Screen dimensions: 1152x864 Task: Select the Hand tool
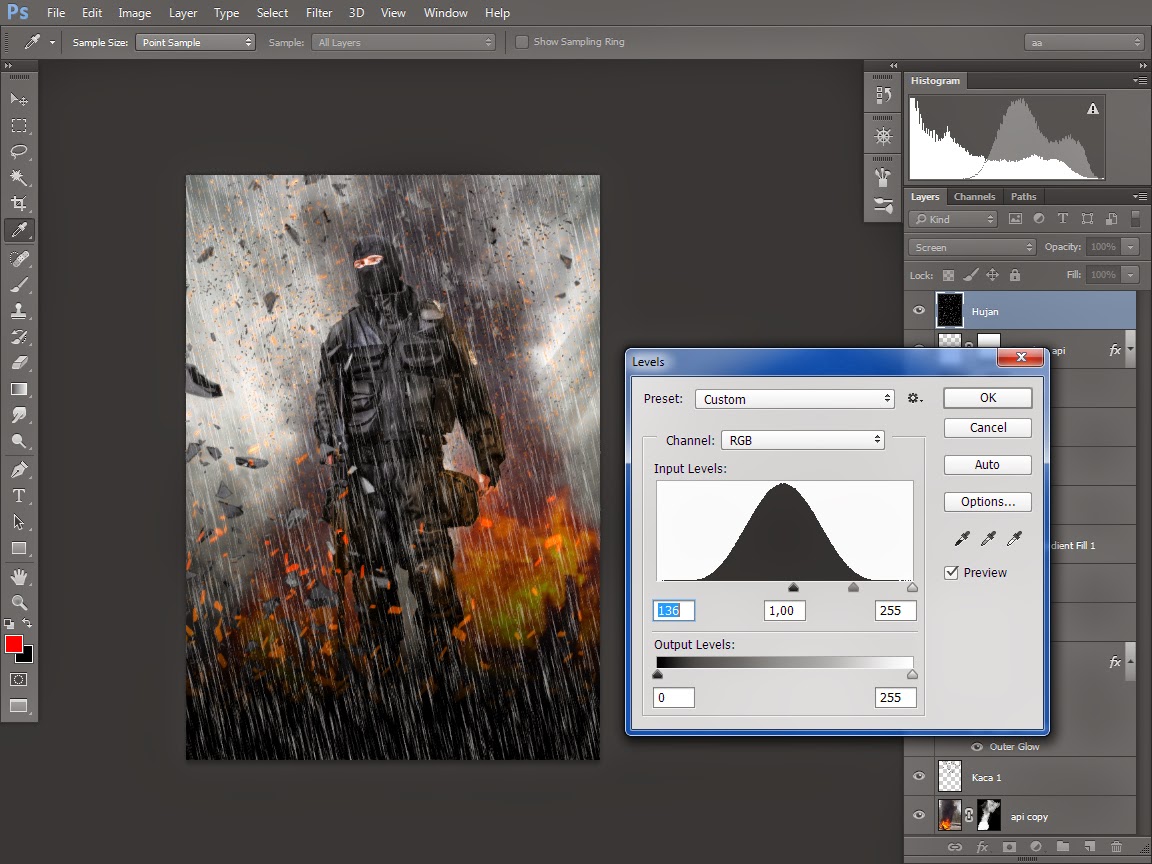[x=19, y=576]
